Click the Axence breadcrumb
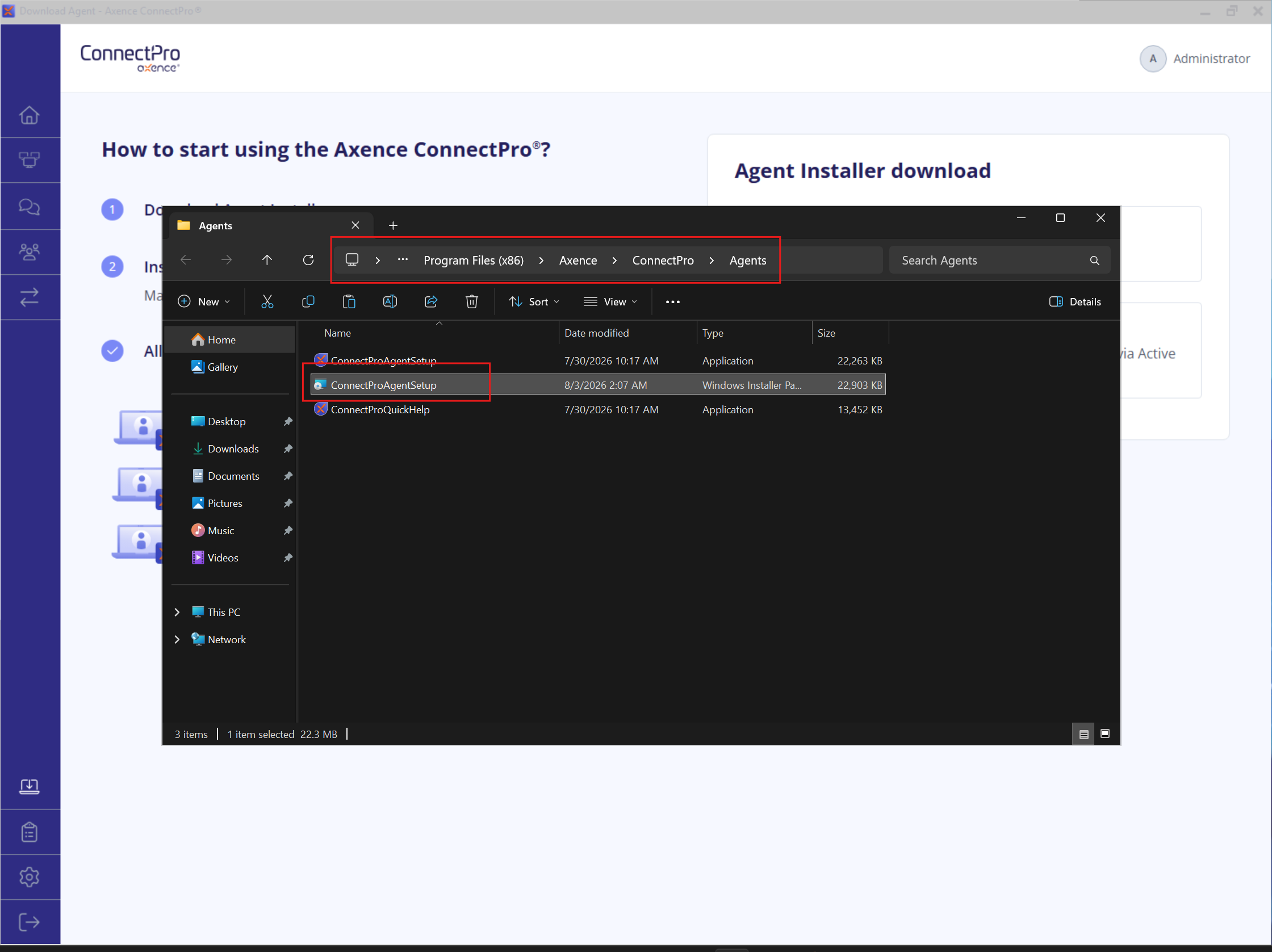The width and height of the screenshot is (1272, 952). click(x=578, y=261)
